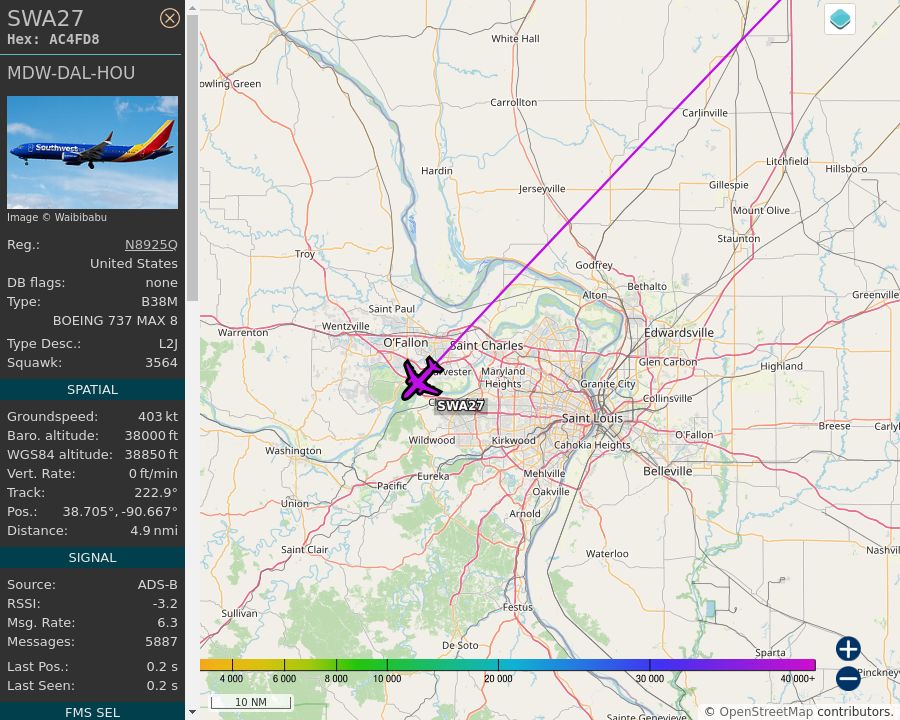Click the squawk value 3564
The width and height of the screenshot is (900, 720).
point(161,363)
